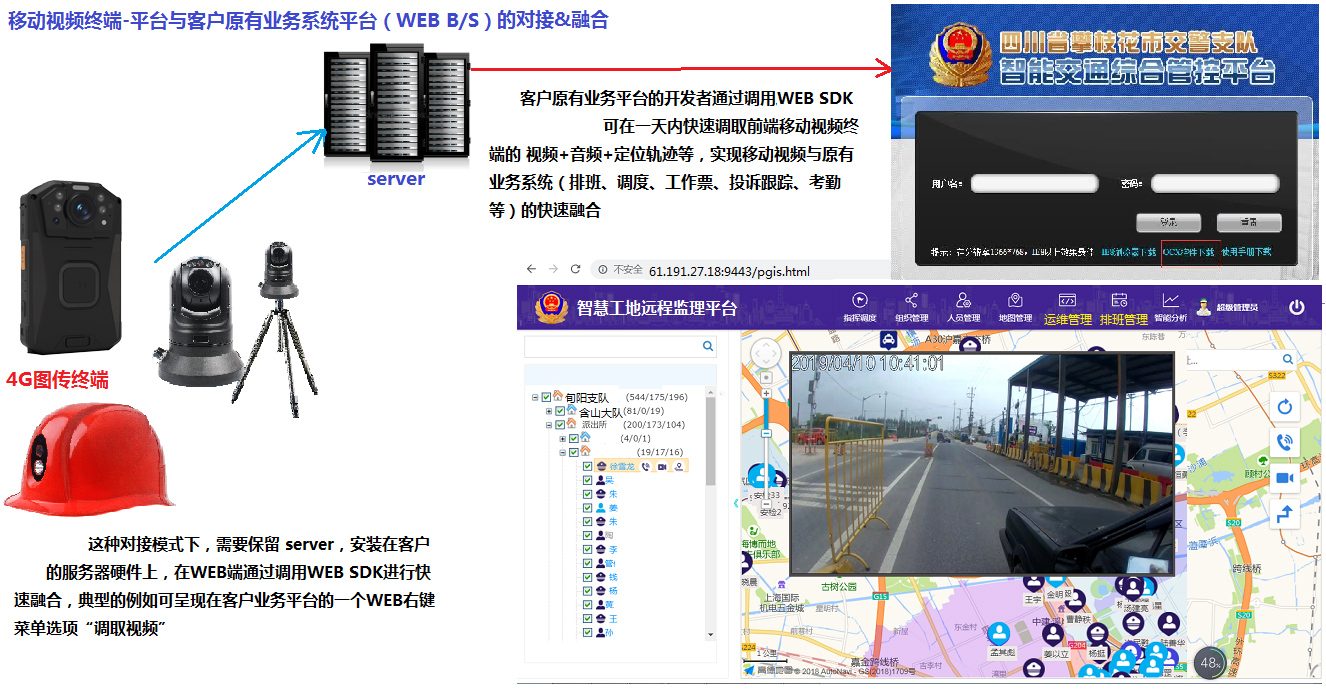Expand the 含山大队 tree node
The height and width of the screenshot is (692, 1326).
tap(548, 411)
